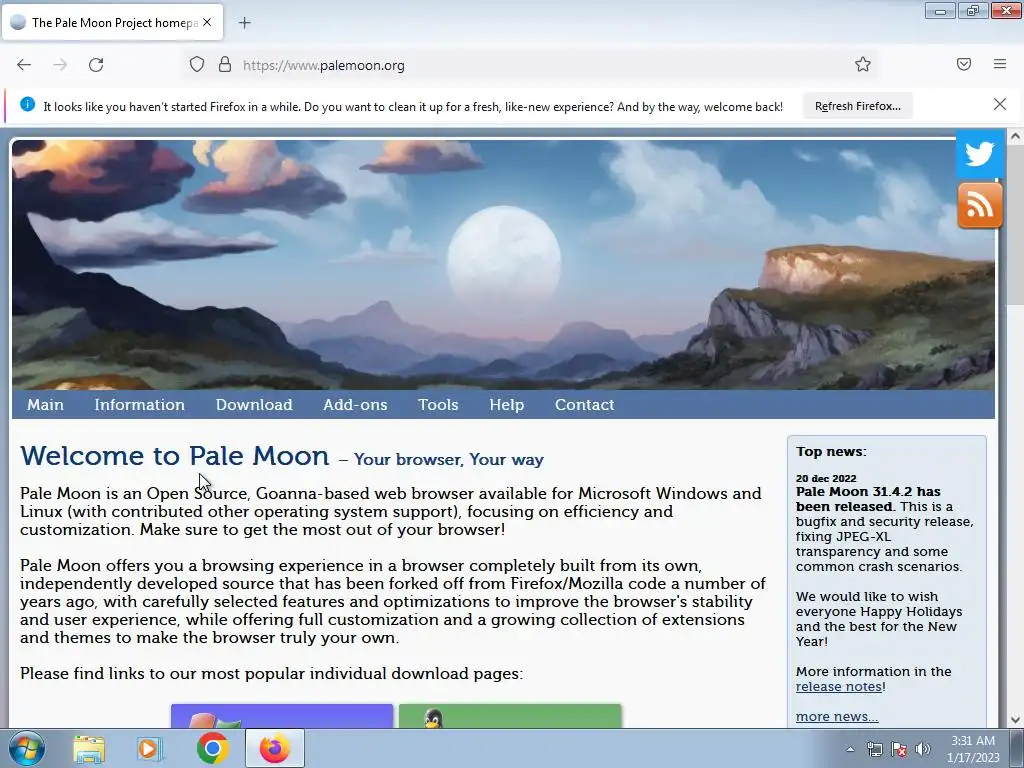1024x768 pixels.
Task: Click the "Top news:" heading
Action: pos(831,451)
